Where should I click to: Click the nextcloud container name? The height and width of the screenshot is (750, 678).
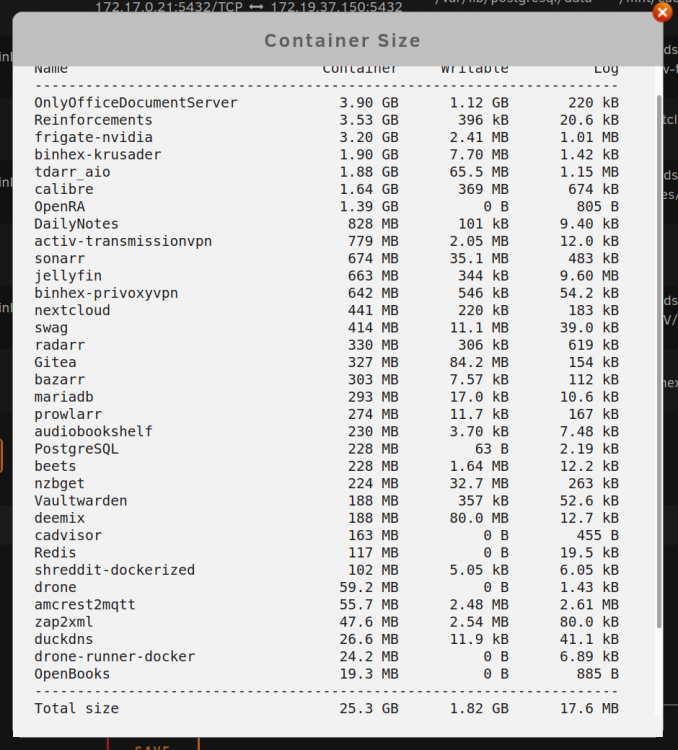72,310
